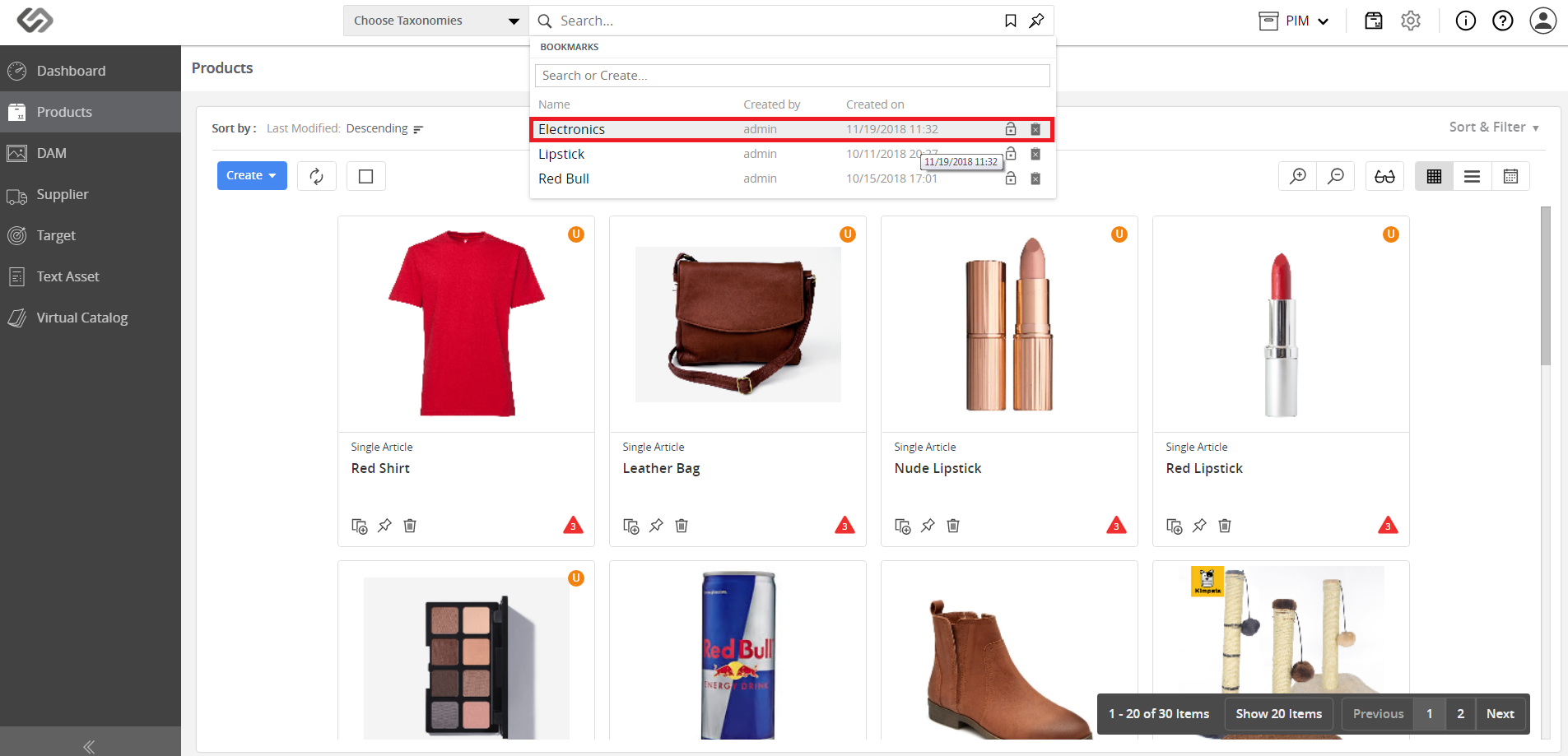Delete the Red Bull bookmark

point(1035,179)
